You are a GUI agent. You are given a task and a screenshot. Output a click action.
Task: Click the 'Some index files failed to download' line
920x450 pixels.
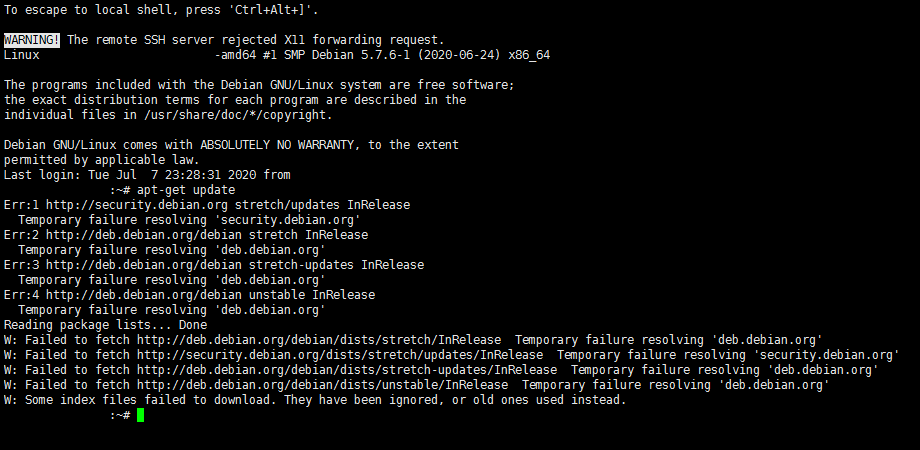[315, 400]
